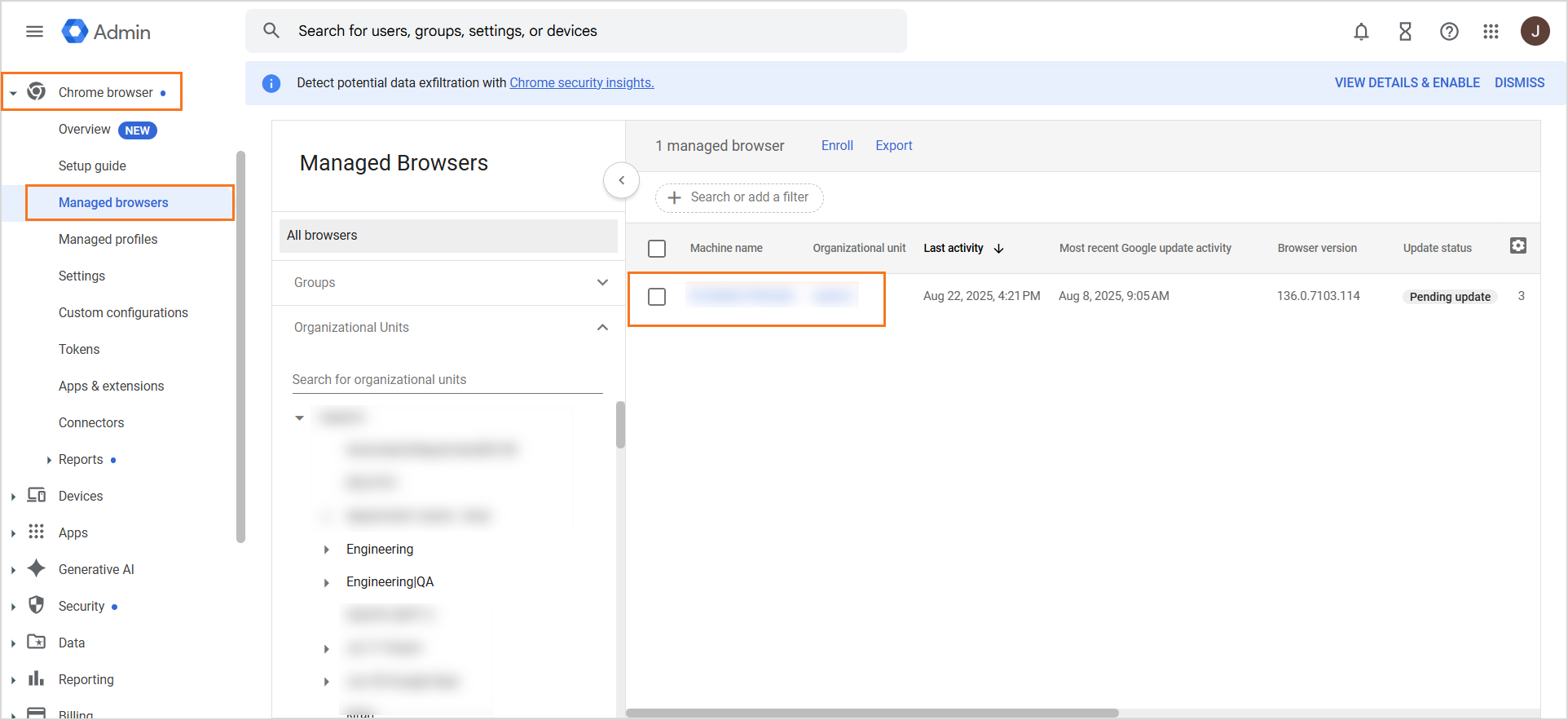This screenshot has height=720, width=1568.
Task: Open the help question mark icon
Action: tap(1449, 32)
